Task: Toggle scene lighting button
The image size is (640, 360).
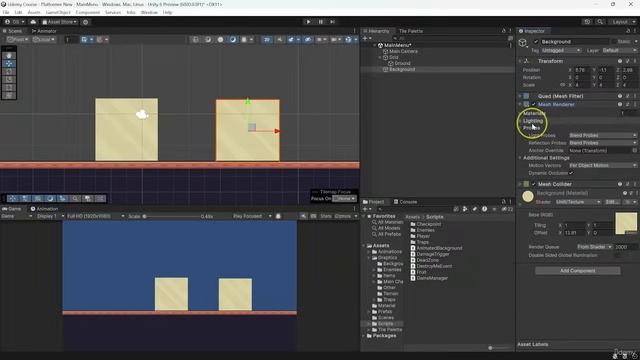Action: tap(280, 40)
